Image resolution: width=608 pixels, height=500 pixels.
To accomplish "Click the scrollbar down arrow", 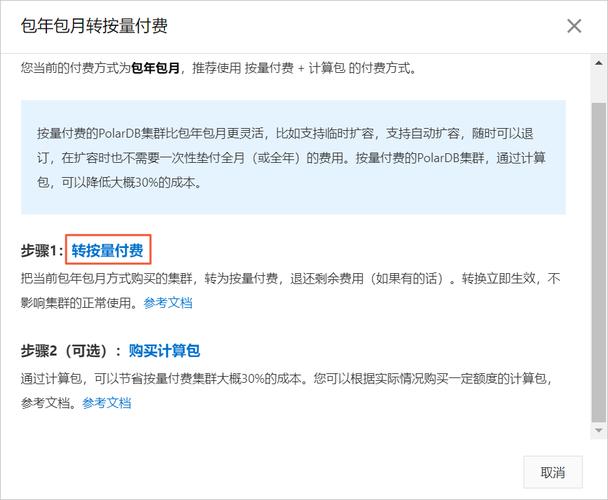I will point(599,430).
